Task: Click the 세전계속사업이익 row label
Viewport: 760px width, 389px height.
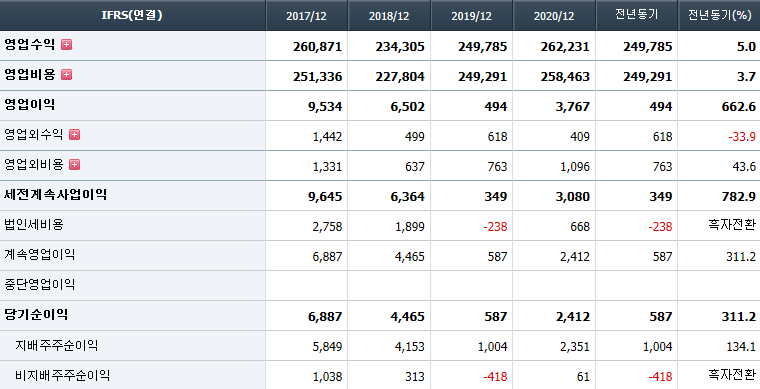Action: tap(55, 195)
